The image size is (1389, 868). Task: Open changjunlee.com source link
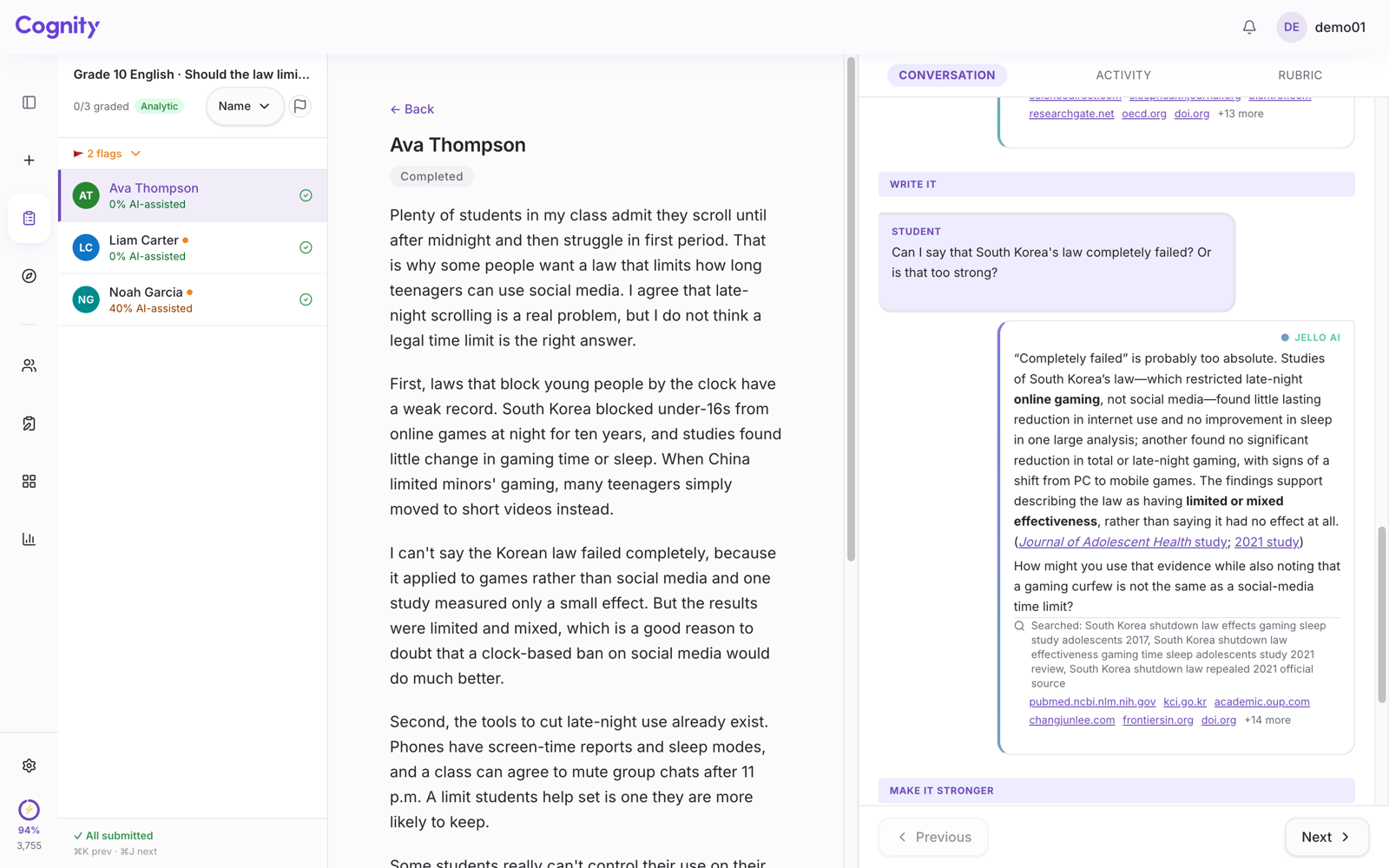point(1071,720)
